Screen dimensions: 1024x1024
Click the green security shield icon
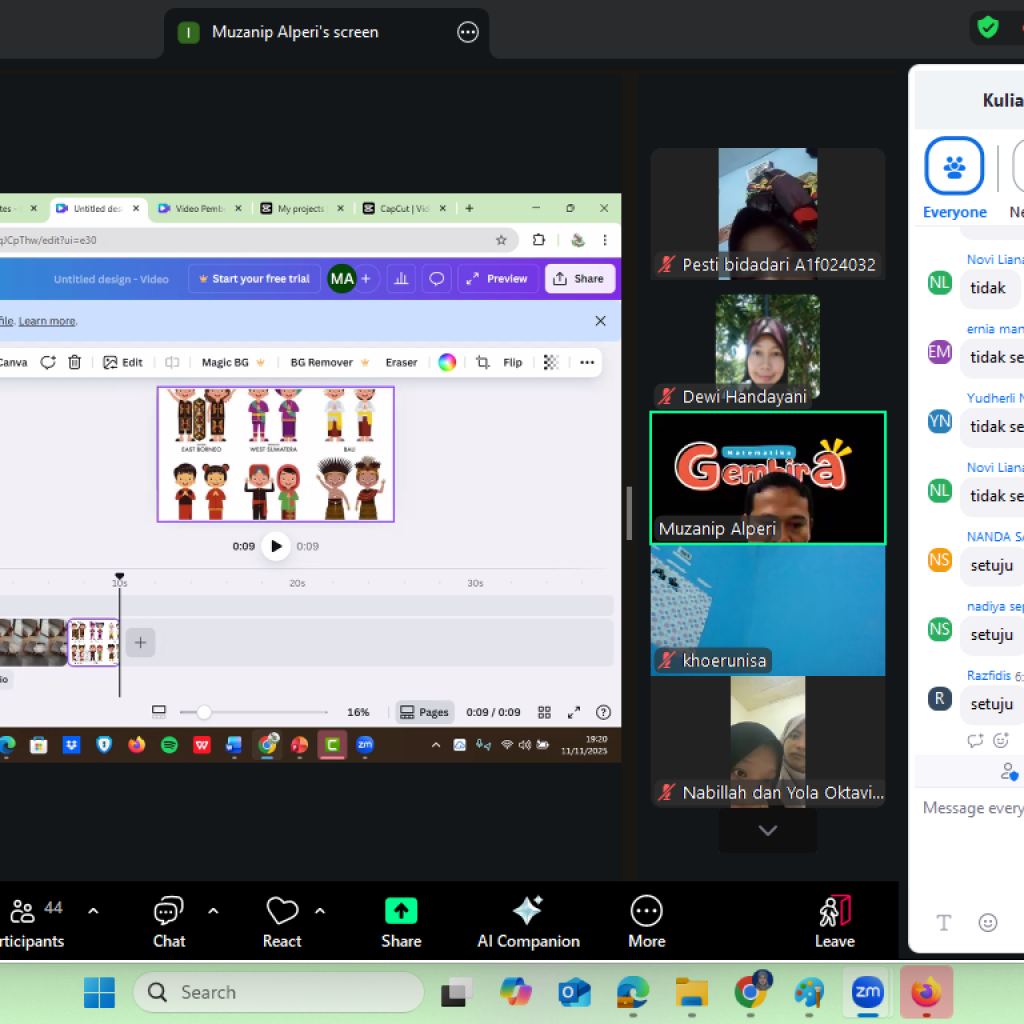pyautogui.click(x=988, y=27)
